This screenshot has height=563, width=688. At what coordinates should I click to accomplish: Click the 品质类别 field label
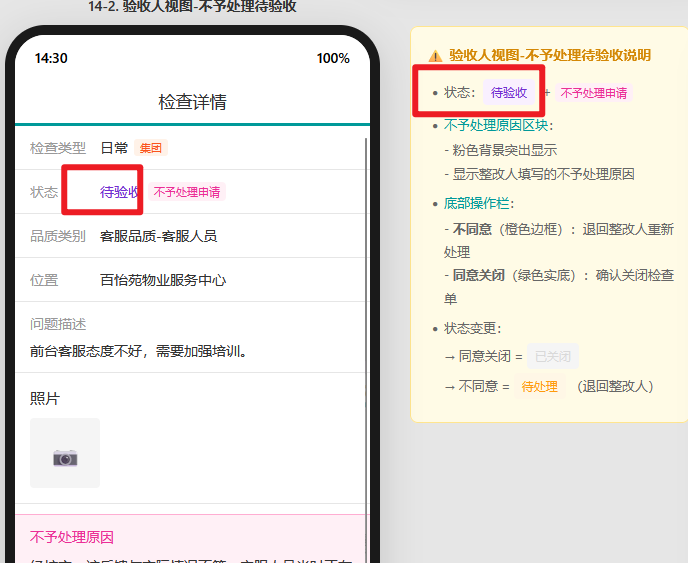57,236
